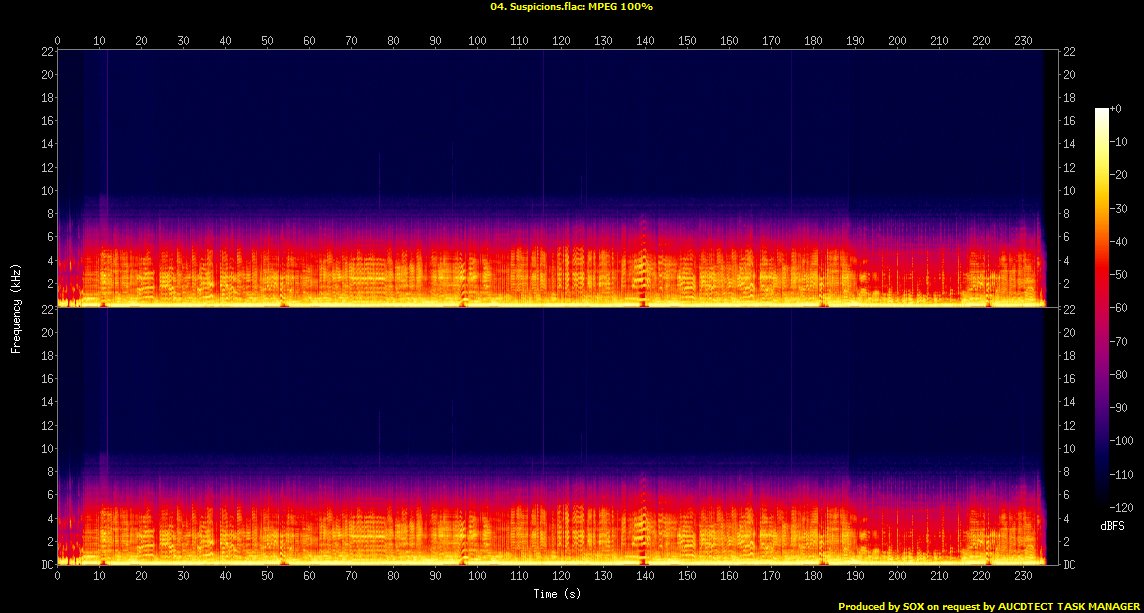1144x613 pixels.
Task: Click the '+0' label at color scale top
Action: [1117, 109]
